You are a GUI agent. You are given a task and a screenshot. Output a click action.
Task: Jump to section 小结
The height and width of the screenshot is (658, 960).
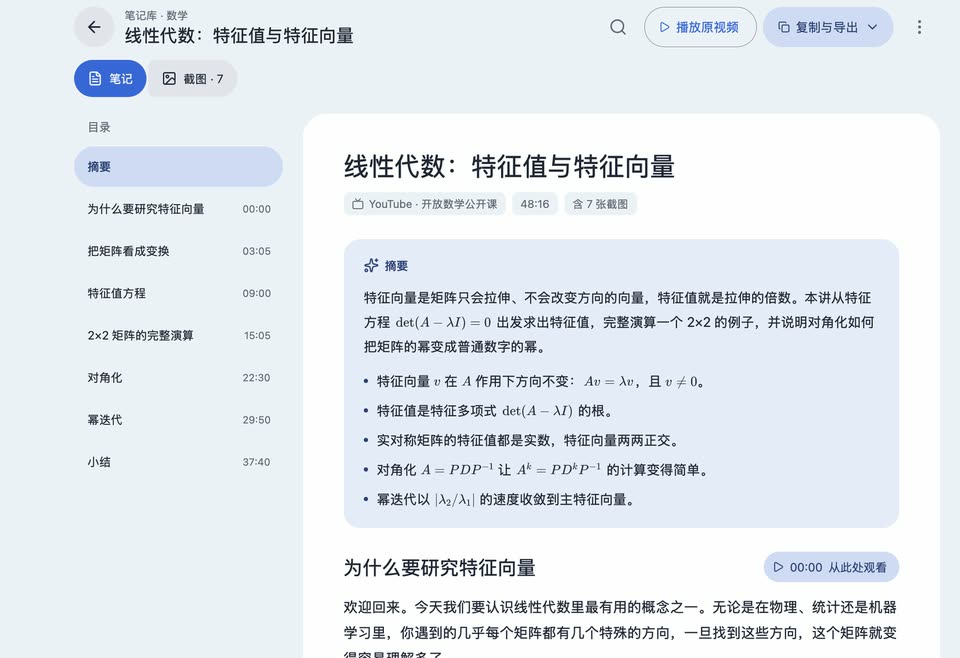178,462
